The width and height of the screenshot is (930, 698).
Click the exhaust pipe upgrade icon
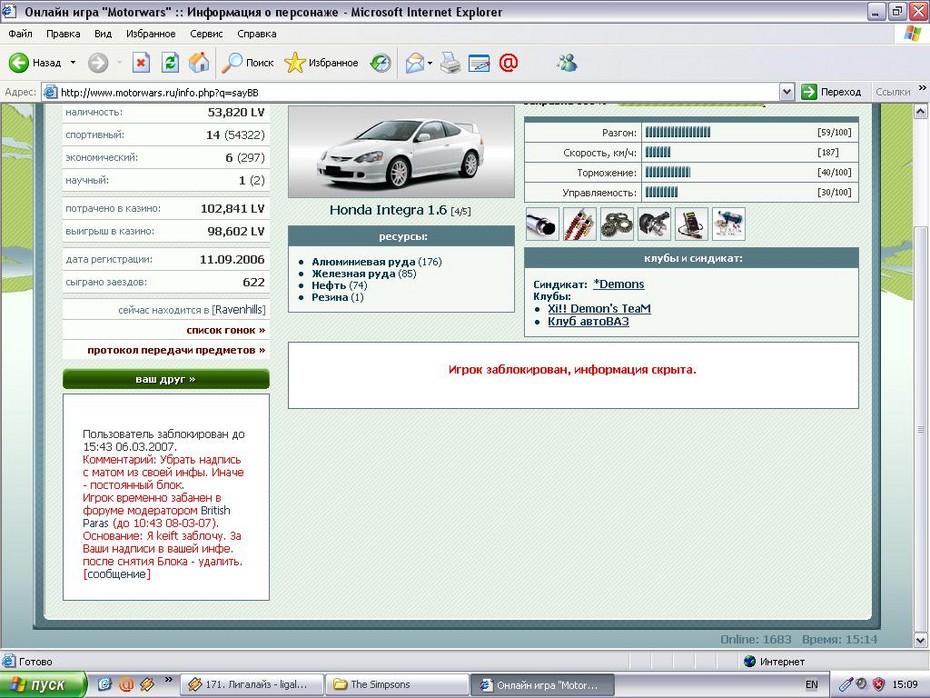pos(542,224)
